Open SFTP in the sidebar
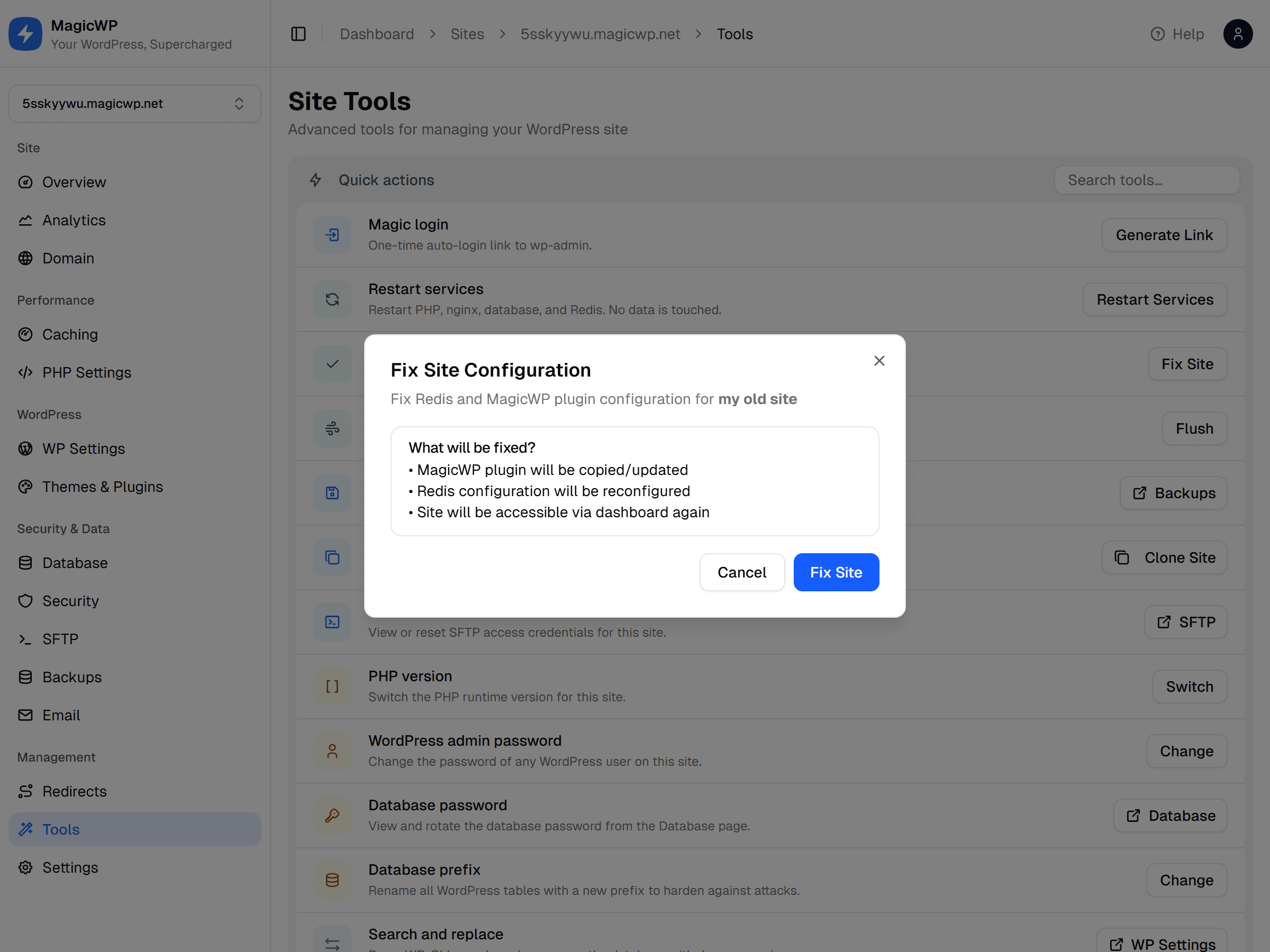The height and width of the screenshot is (952, 1270). [135, 639]
